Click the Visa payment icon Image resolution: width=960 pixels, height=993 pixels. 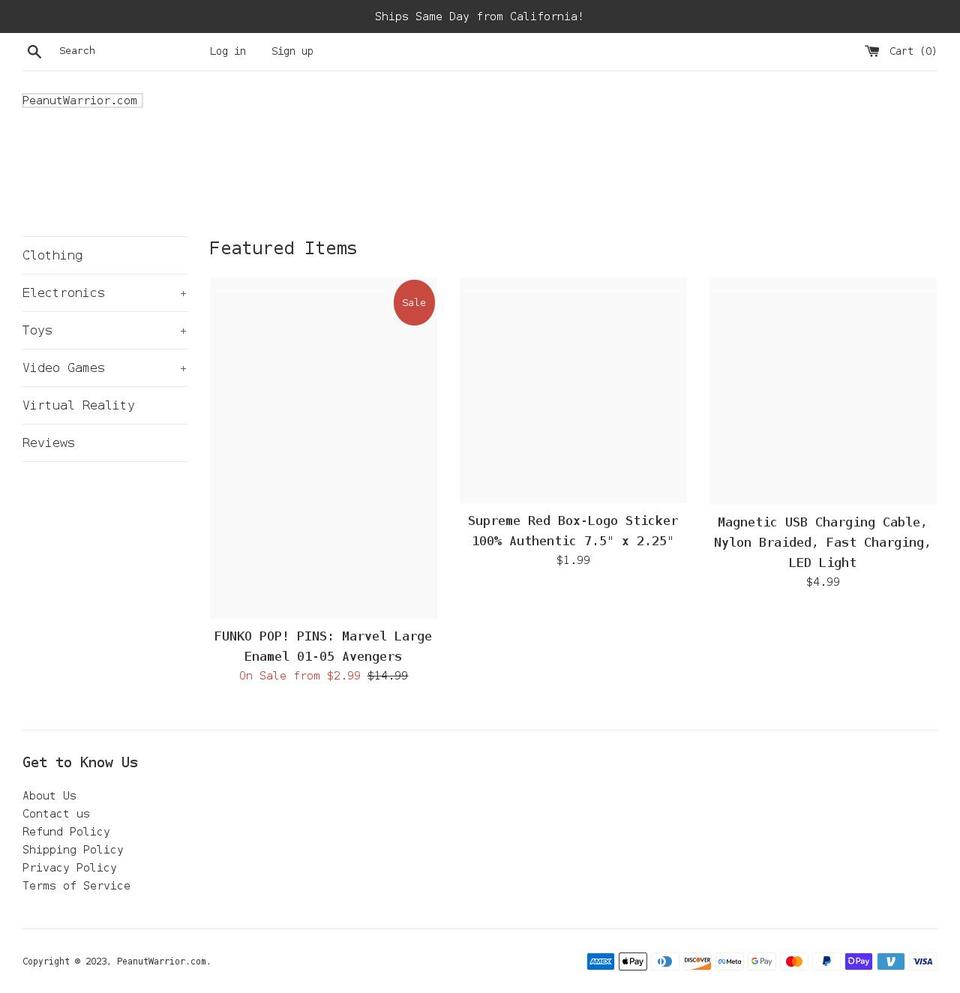(x=923, y=961)
